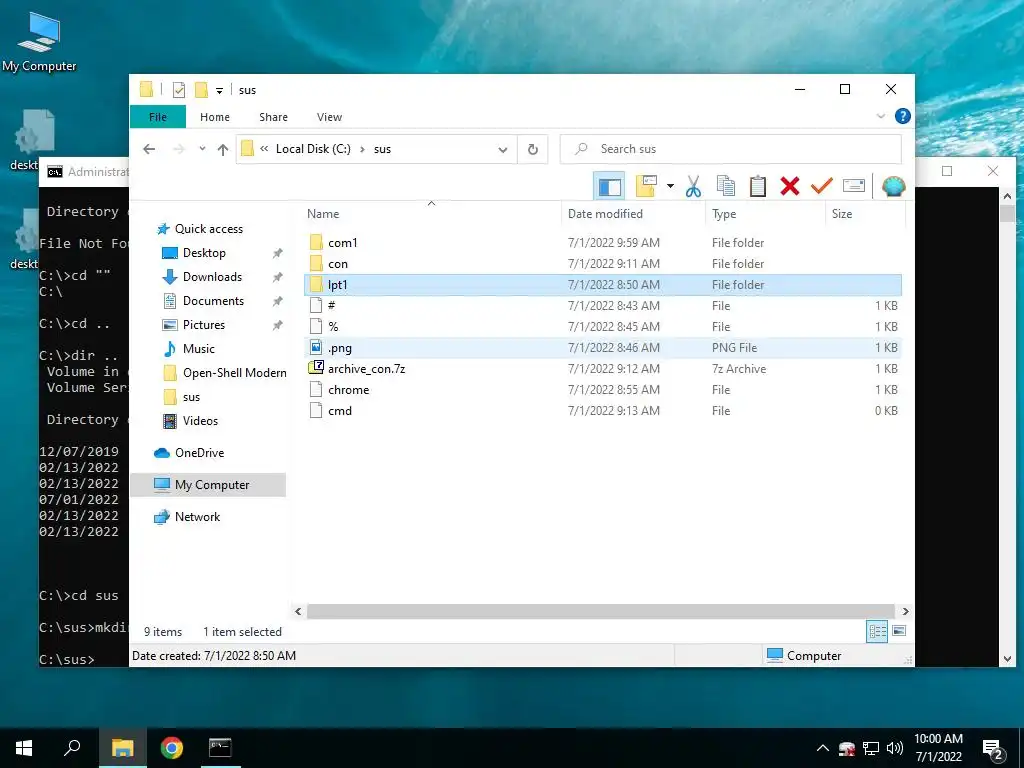Open Downloads in navigation pane
This screenshot has height=768, width=1024.
(x=212, y=277)
